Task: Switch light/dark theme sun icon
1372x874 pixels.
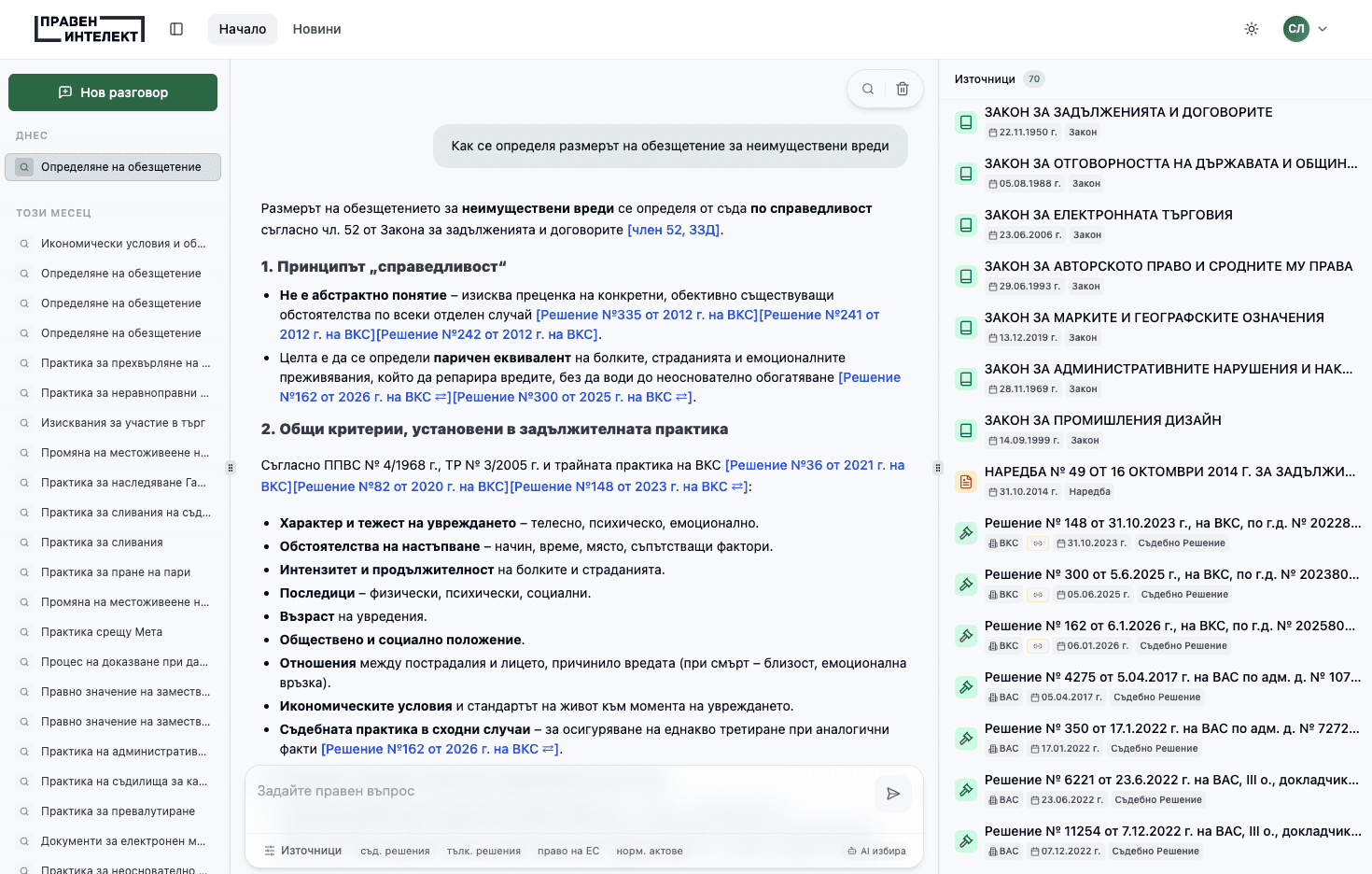Action: 1252,29
